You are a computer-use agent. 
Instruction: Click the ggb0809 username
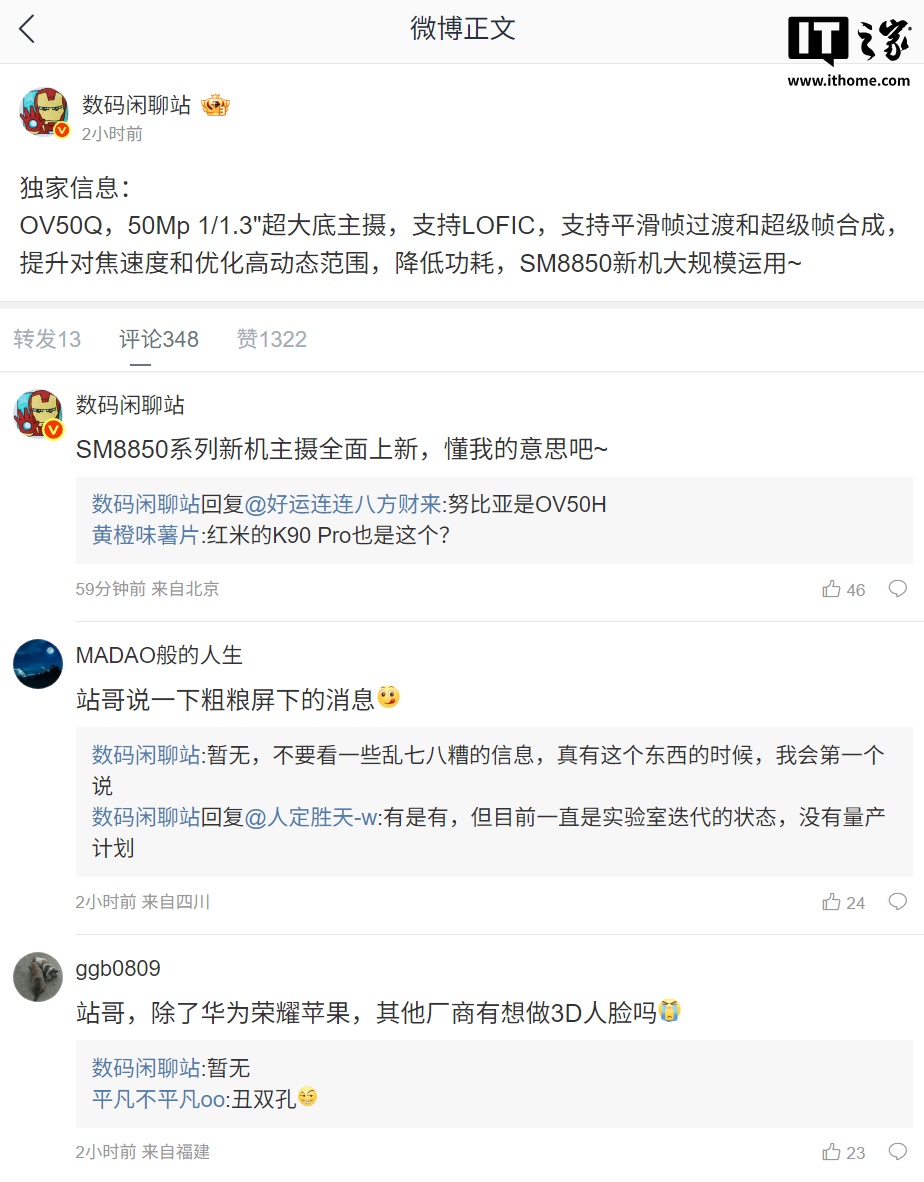[x=118, y=968]
